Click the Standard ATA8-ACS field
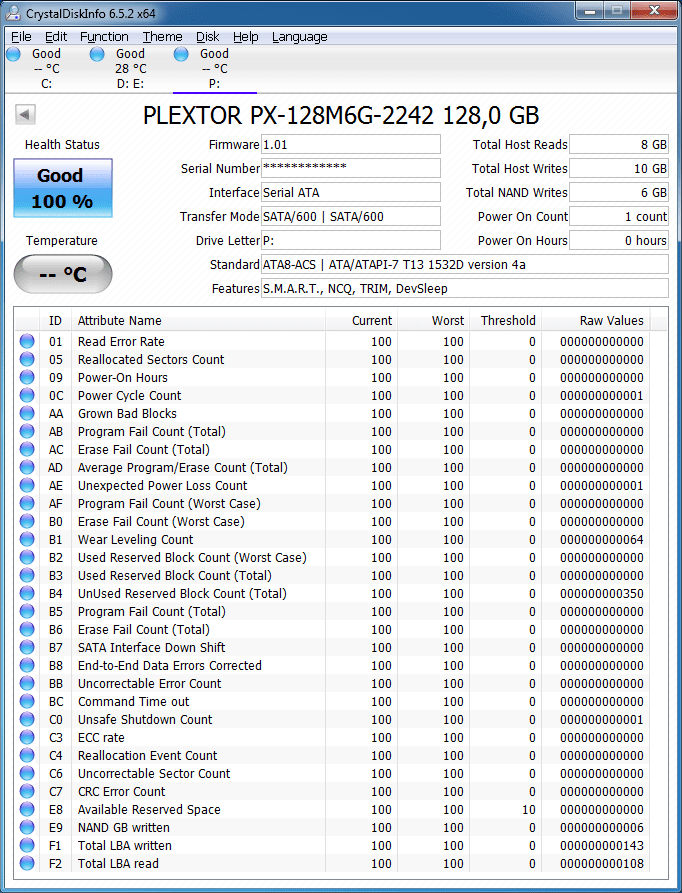This screenshot has height=893, width=682. click(465, 265)
